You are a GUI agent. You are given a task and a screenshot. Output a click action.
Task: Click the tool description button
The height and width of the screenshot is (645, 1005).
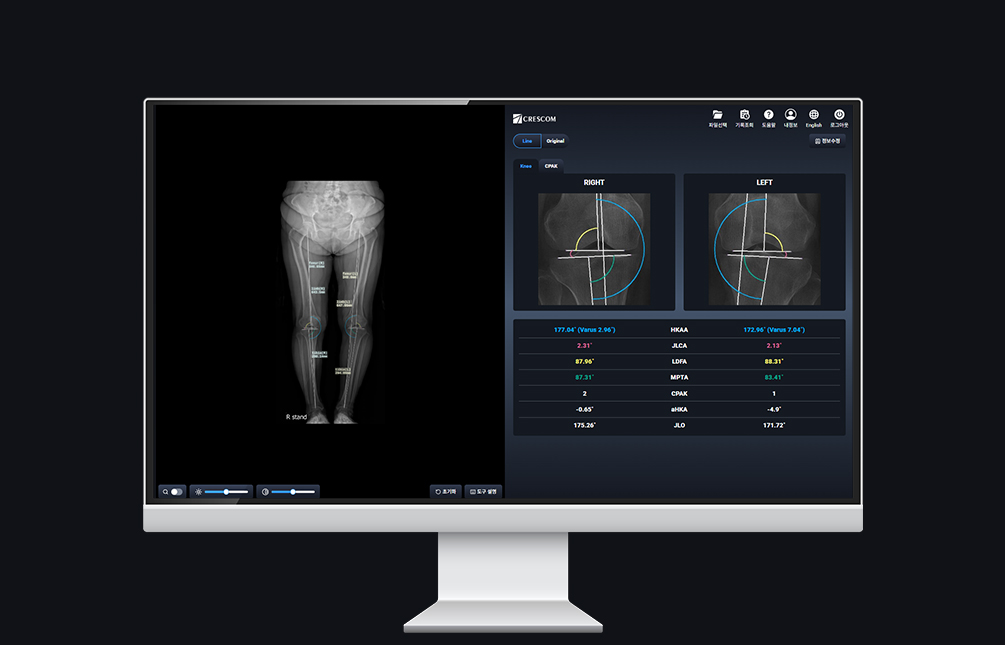click(x=483, y=492)
